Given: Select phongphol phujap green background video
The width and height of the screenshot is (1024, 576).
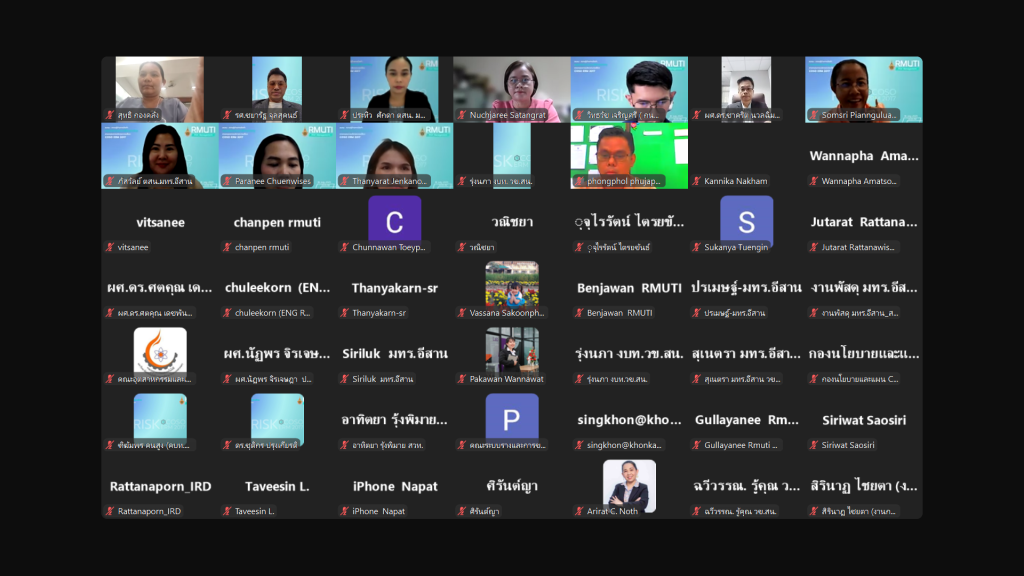Looking at the screenshot, I should pos(629,153).
